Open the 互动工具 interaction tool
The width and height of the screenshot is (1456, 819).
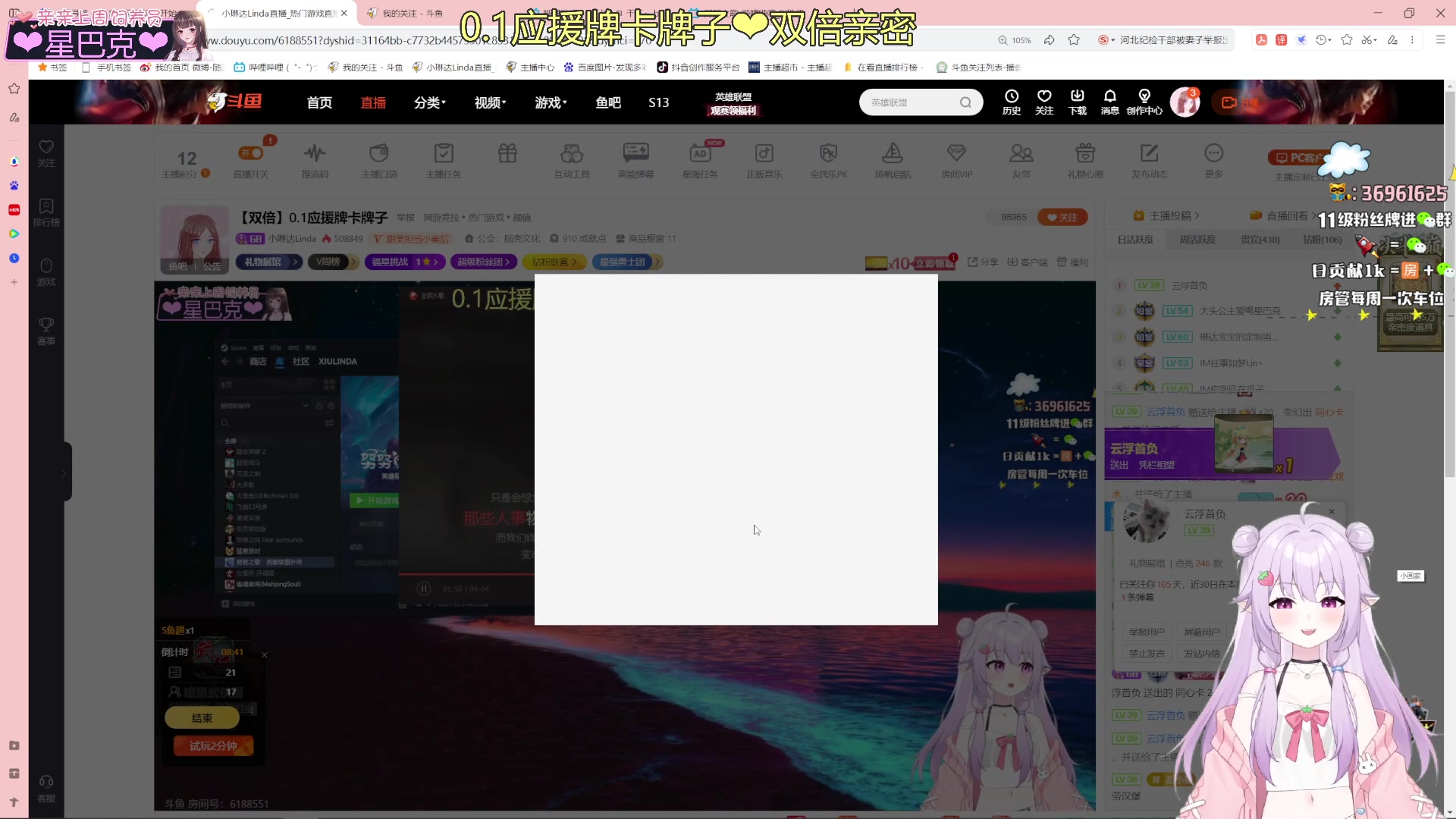click(572, 161)
